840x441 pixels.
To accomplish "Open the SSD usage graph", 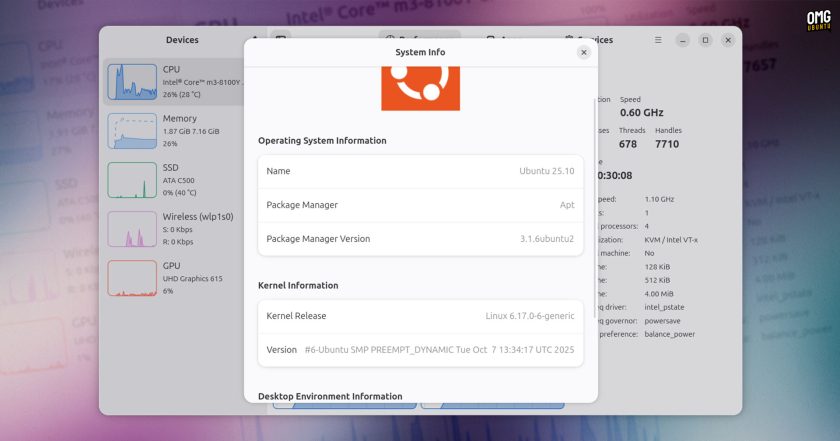I will click(132, 180).
